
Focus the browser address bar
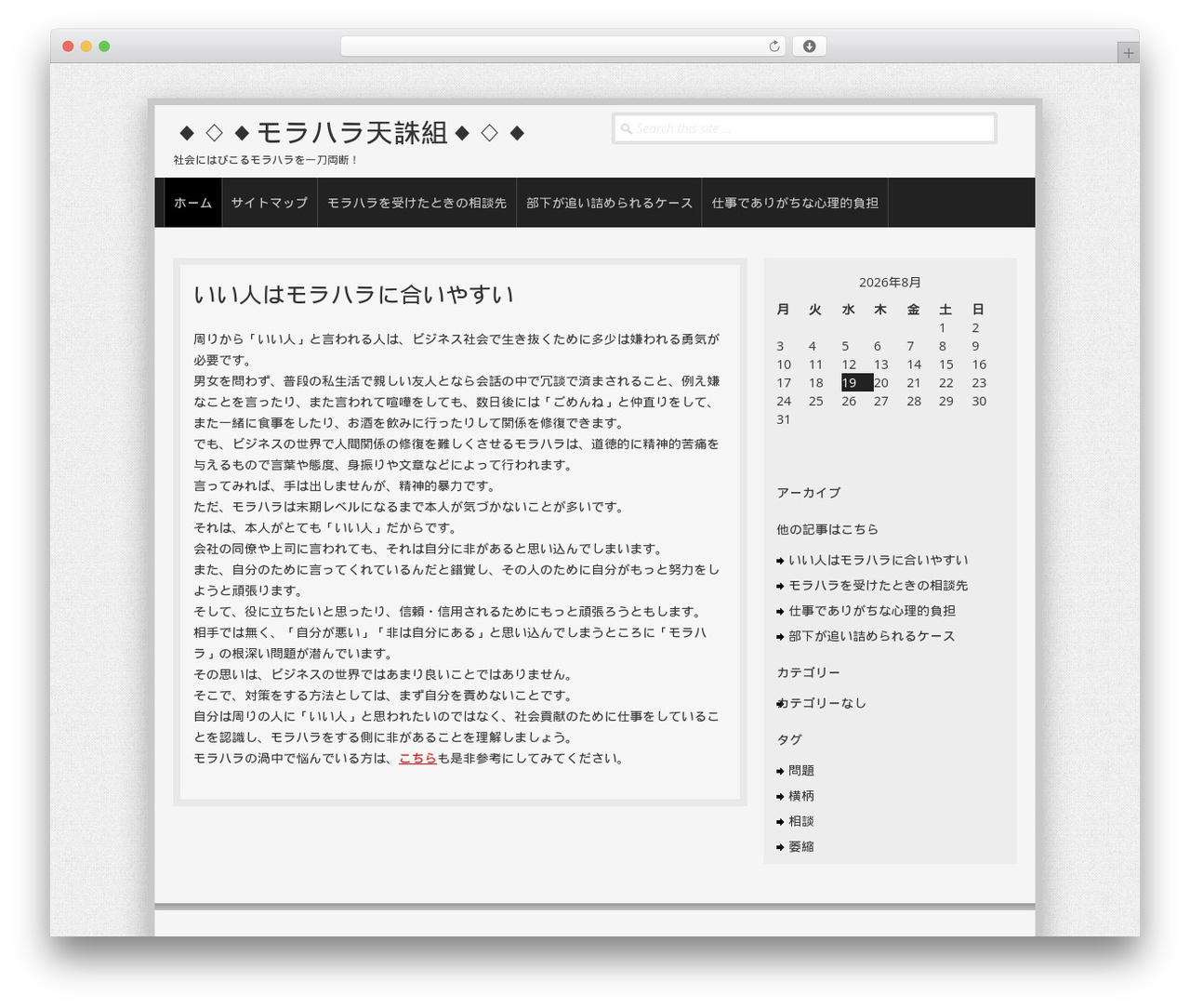[562, 46]
